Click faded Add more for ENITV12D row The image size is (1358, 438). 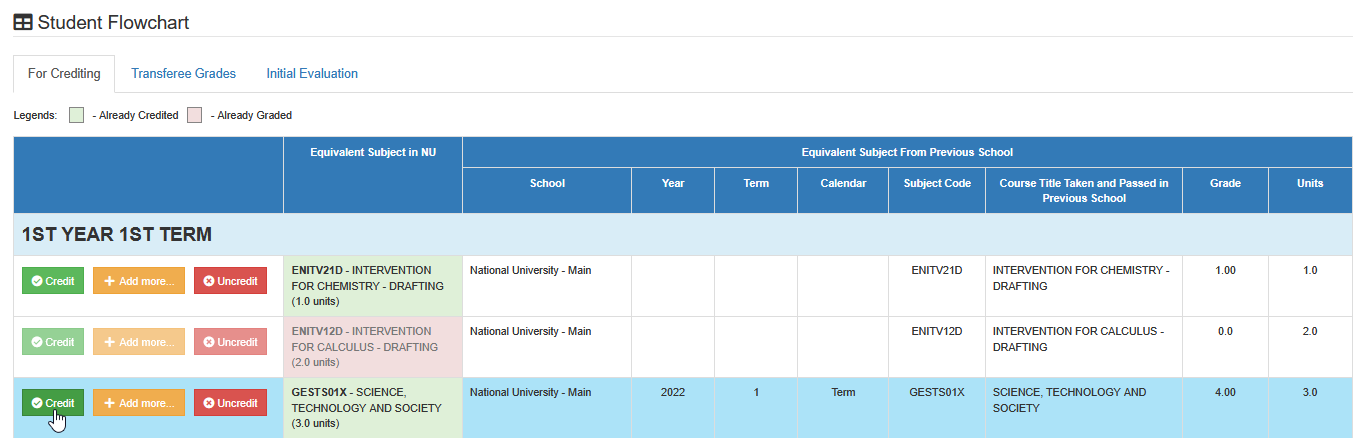coord(139,342)
